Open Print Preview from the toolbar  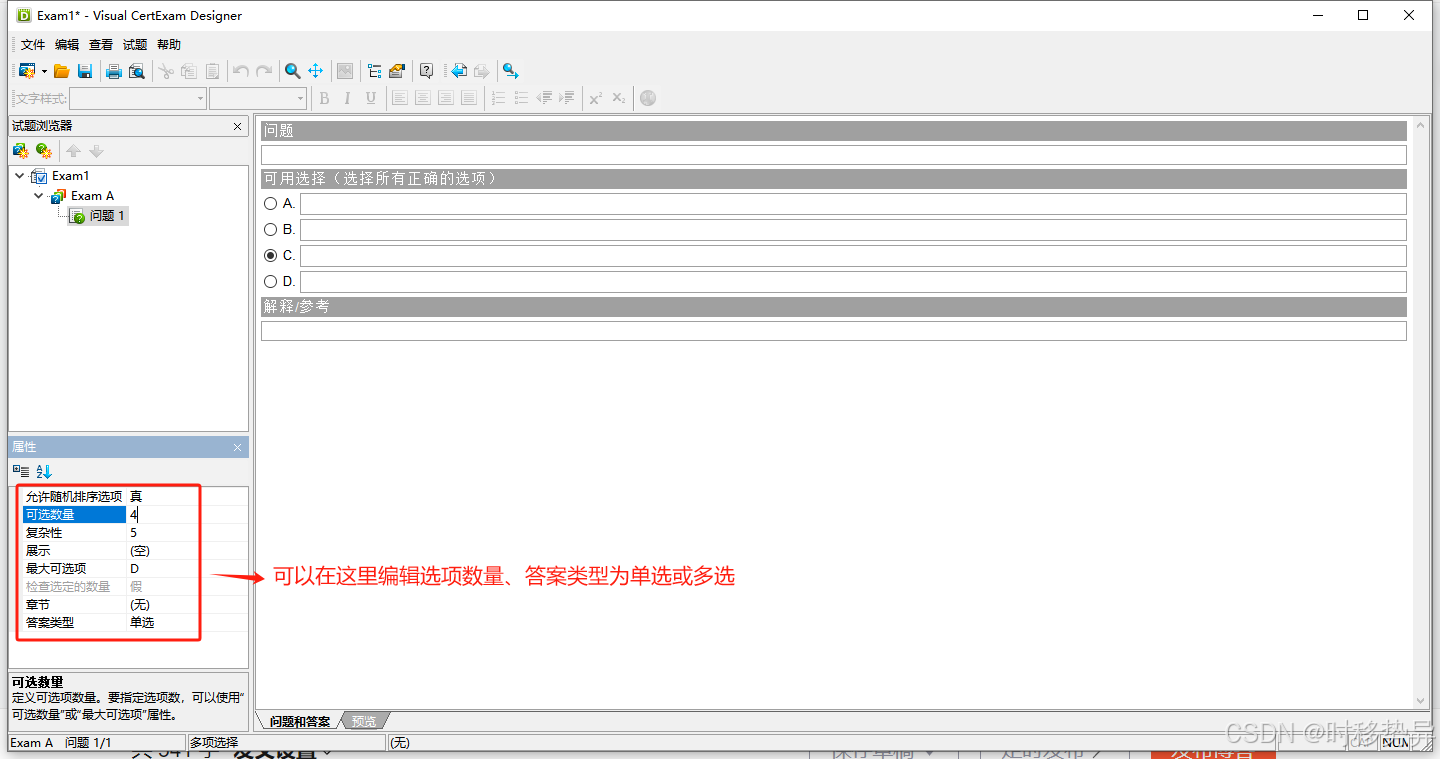tap(137, 71)
